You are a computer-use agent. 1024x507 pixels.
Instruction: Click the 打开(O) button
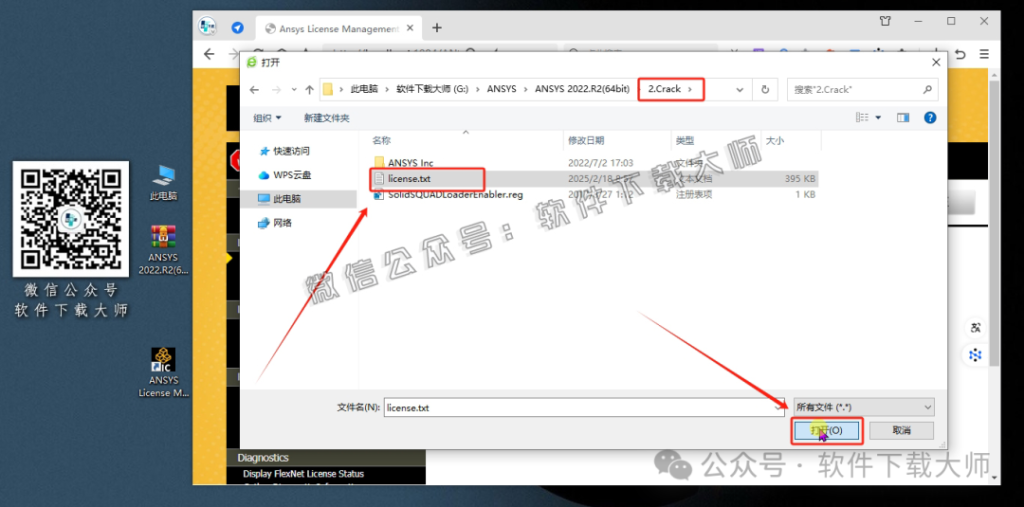tap(826, 431)
